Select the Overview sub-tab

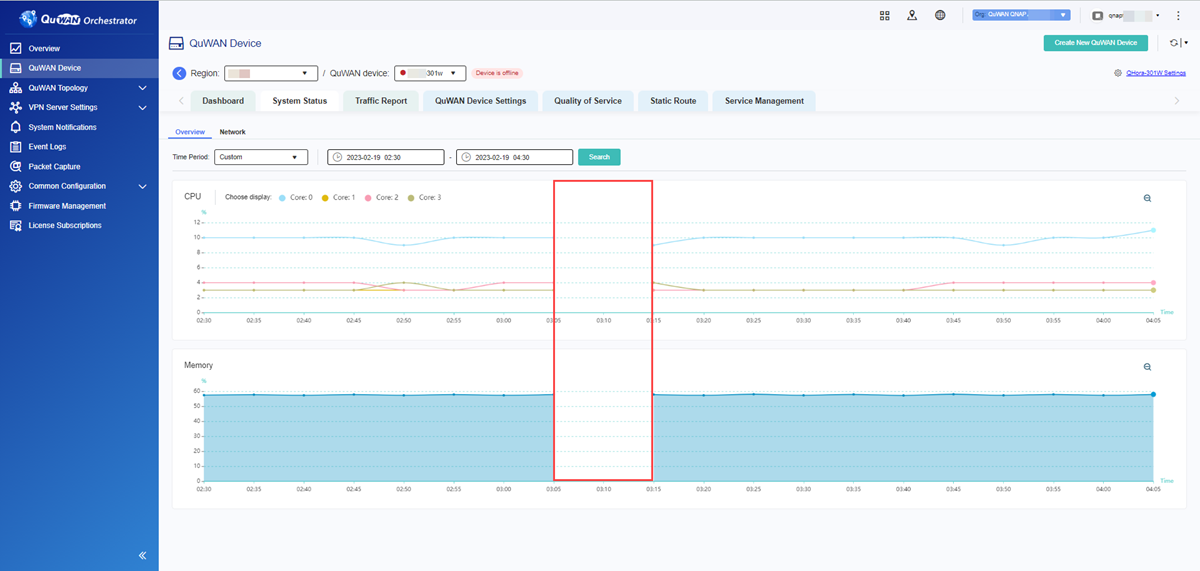[190, 132]
